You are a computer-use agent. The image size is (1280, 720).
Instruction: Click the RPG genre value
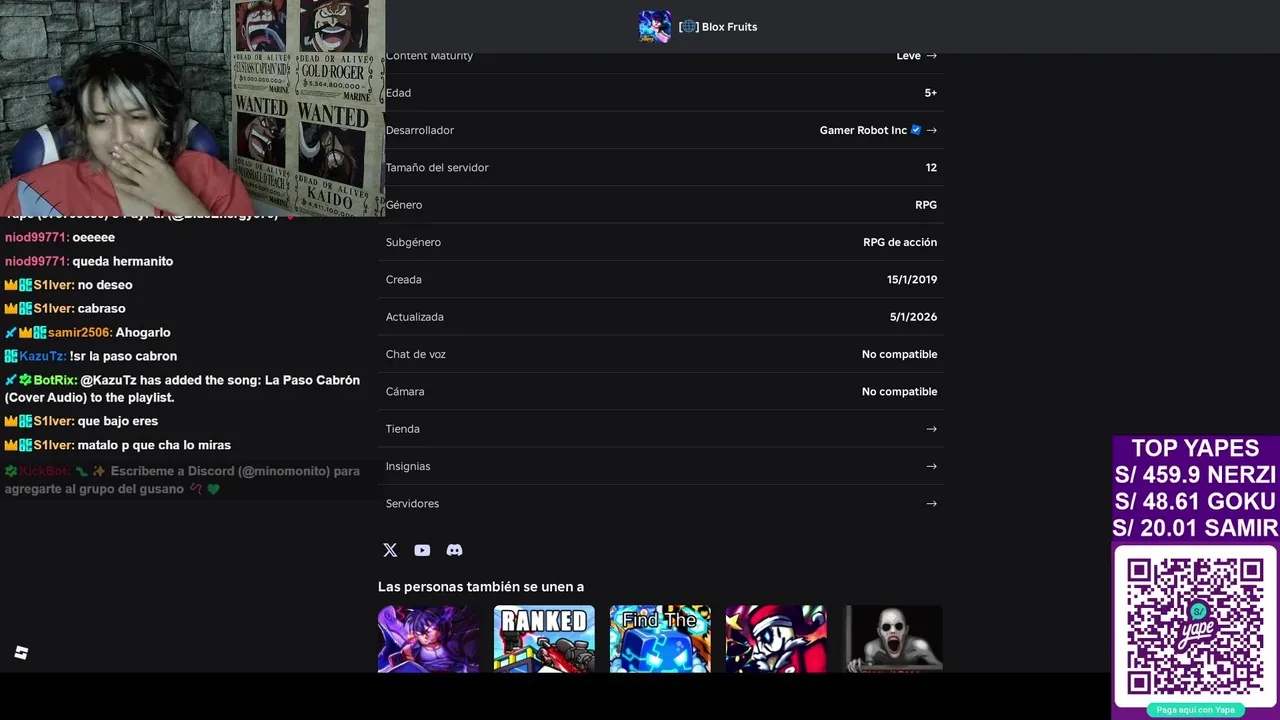[x=926, y=205]
